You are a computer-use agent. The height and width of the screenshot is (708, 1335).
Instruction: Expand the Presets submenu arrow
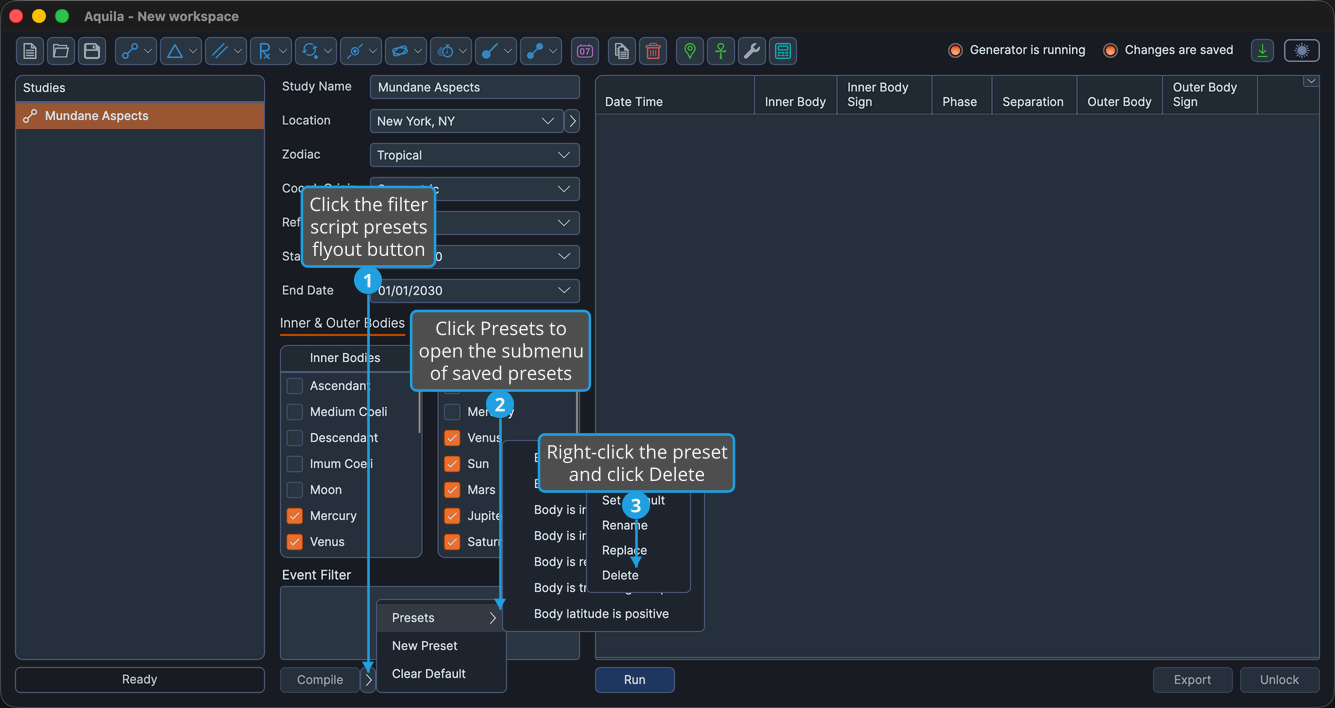(x=492, y=618)
